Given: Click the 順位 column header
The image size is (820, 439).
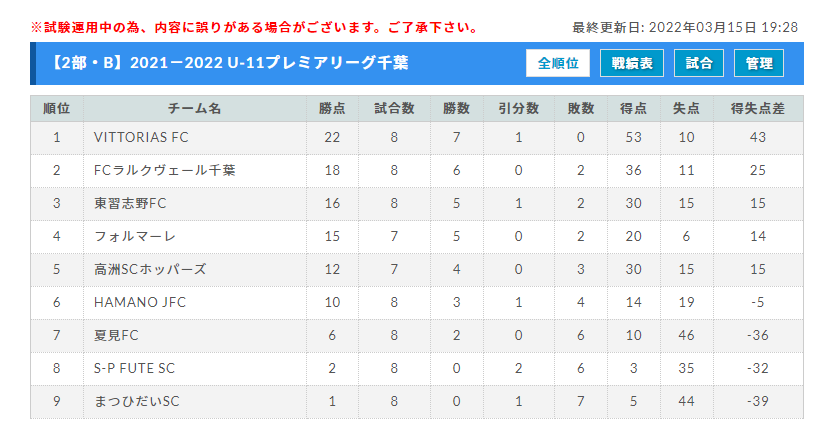Looking at the screenshot, I should click(x=56, y=108).
